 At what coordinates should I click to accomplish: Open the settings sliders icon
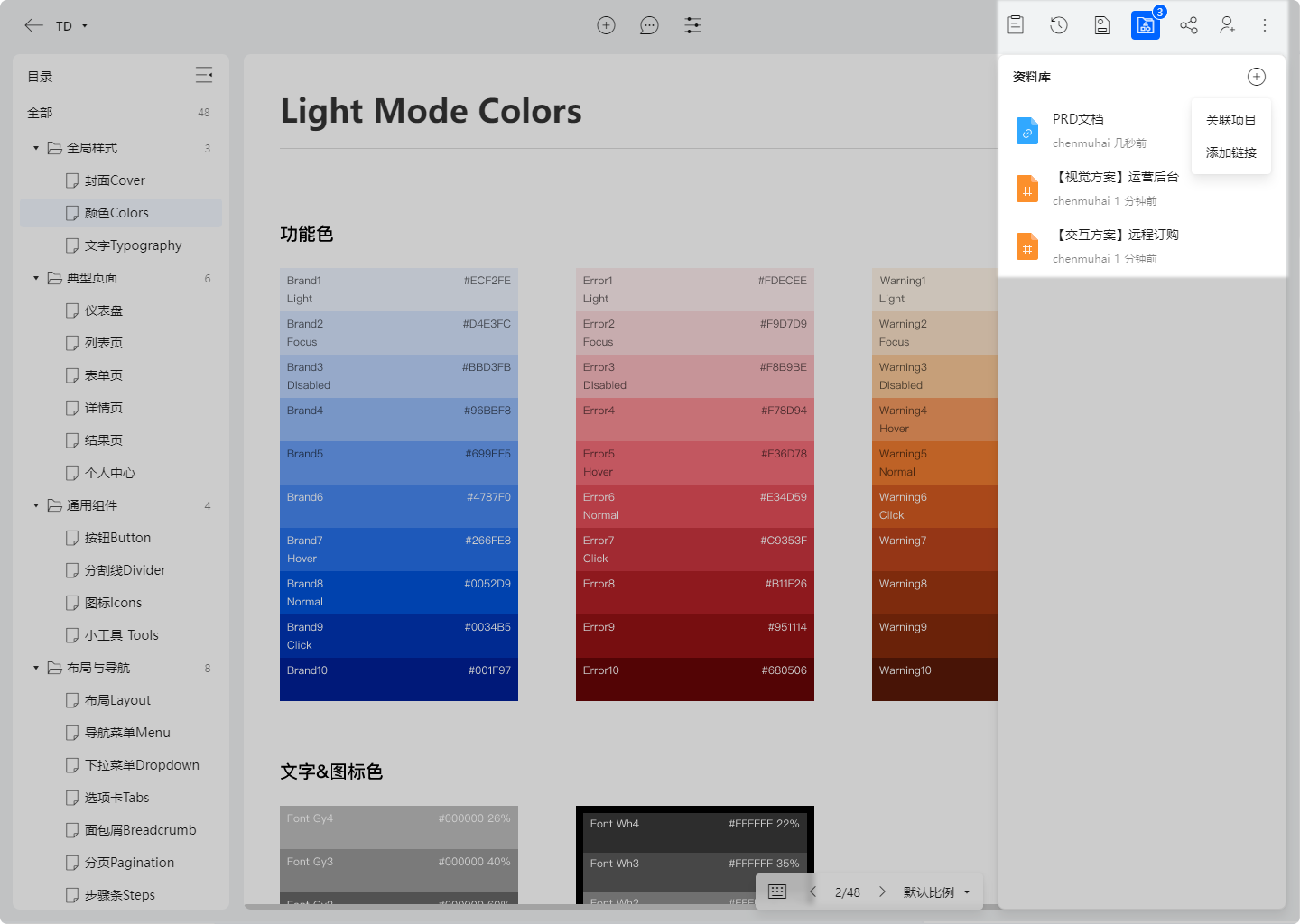692,25
